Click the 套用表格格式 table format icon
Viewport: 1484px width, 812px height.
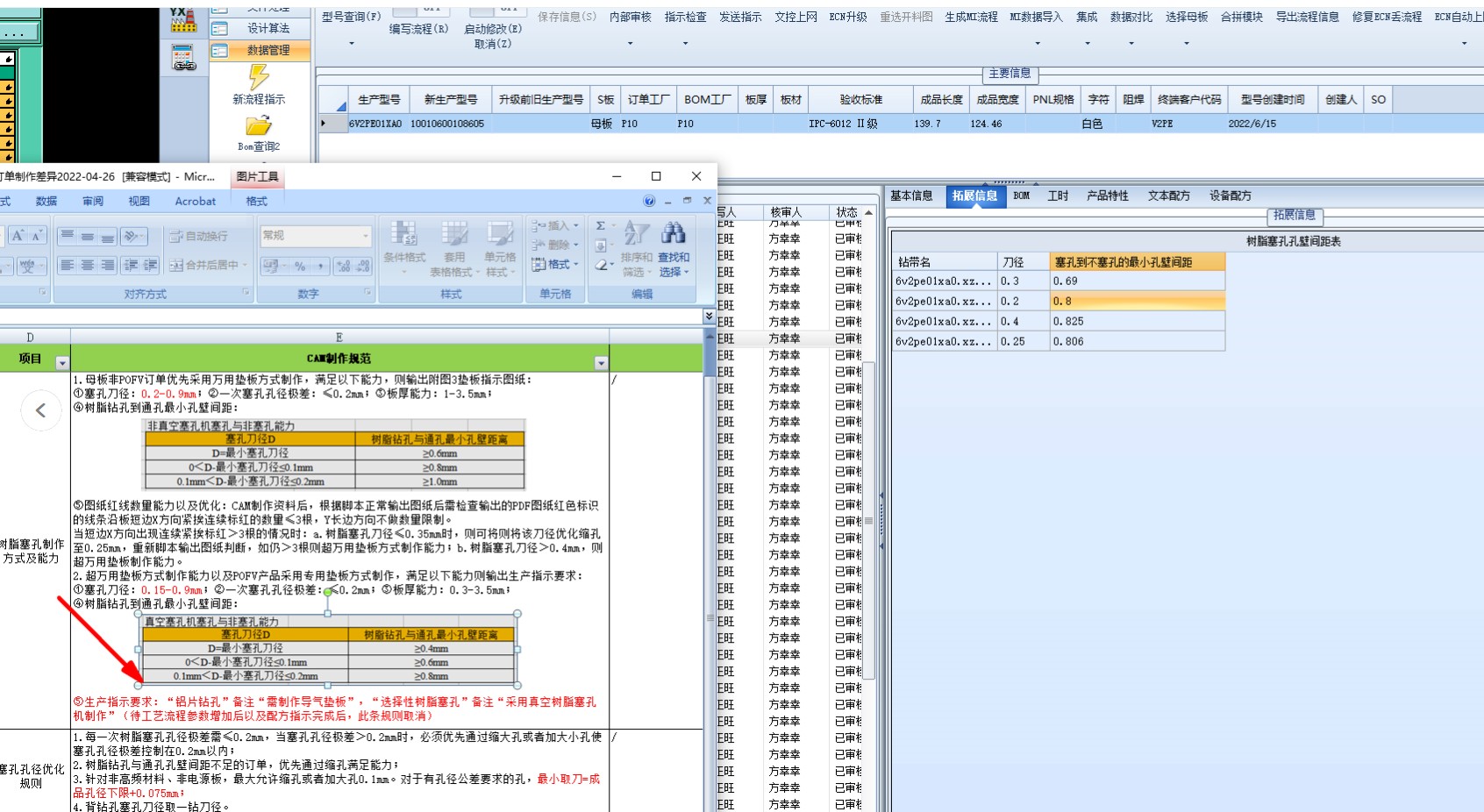pos(454,233)
